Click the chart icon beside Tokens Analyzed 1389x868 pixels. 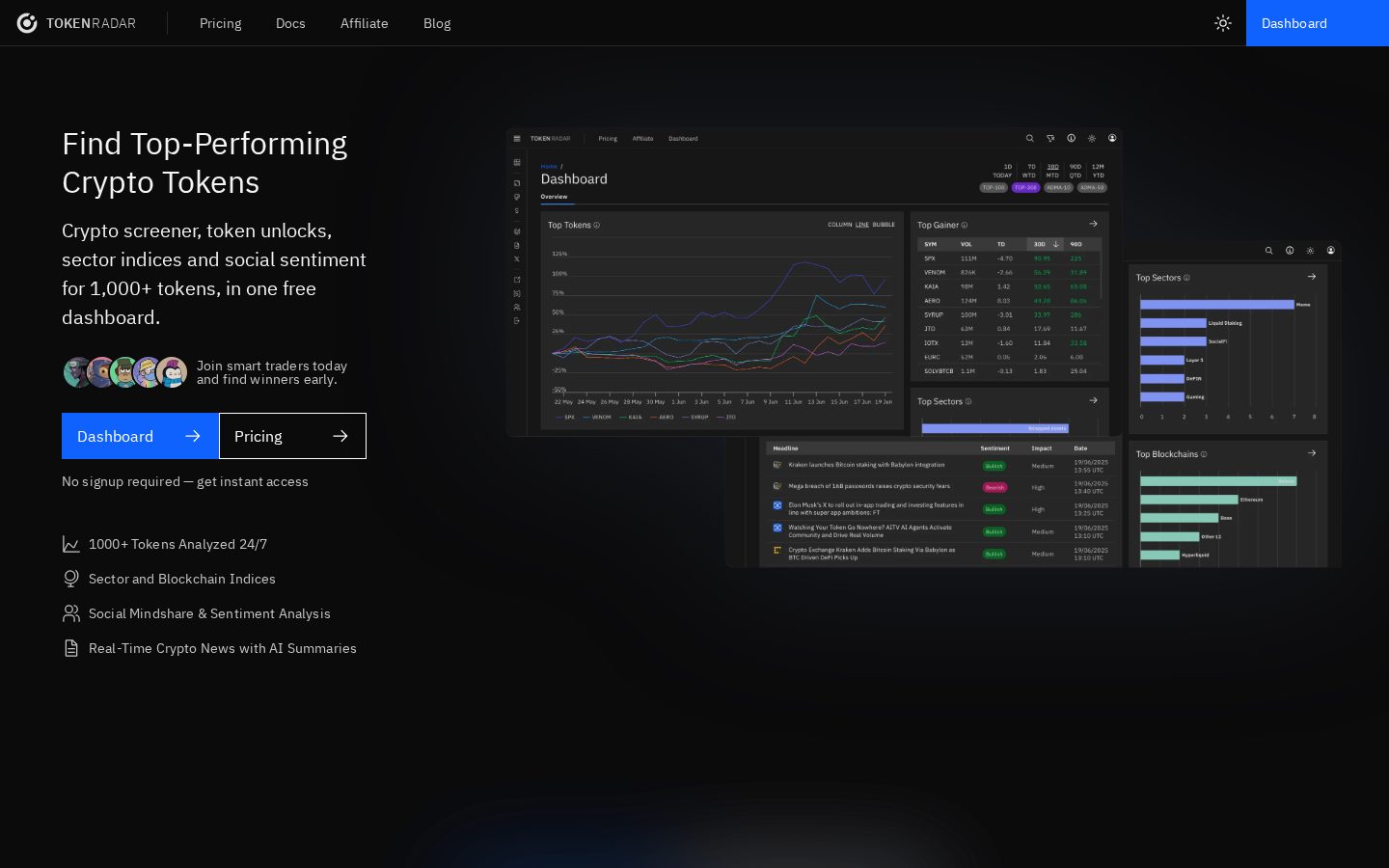tap(71, 544)
